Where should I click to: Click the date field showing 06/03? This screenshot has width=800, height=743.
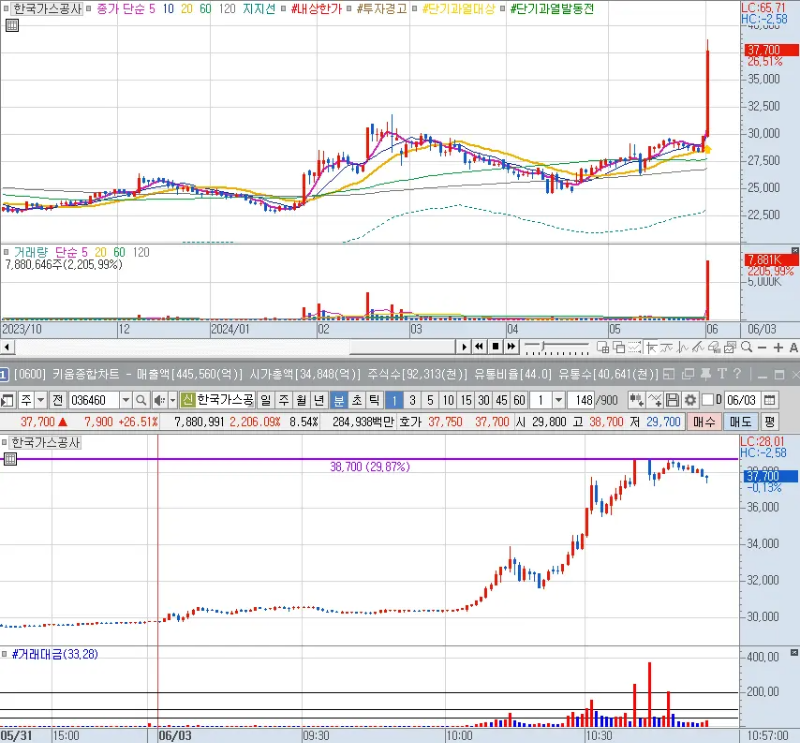741,400
